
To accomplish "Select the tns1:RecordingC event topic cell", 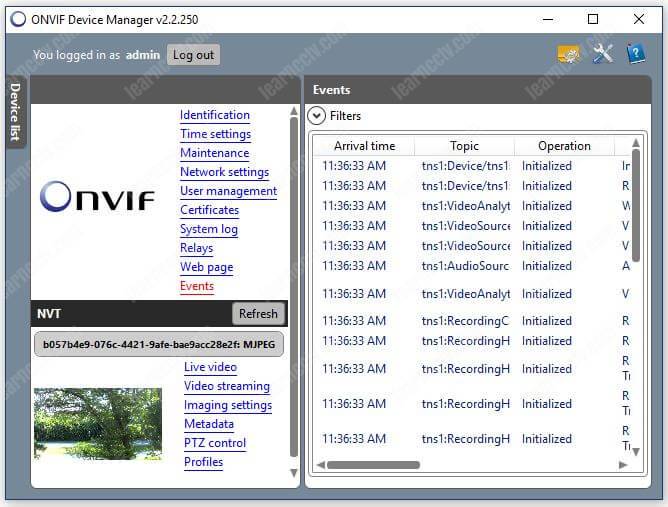I will (466, 321).
